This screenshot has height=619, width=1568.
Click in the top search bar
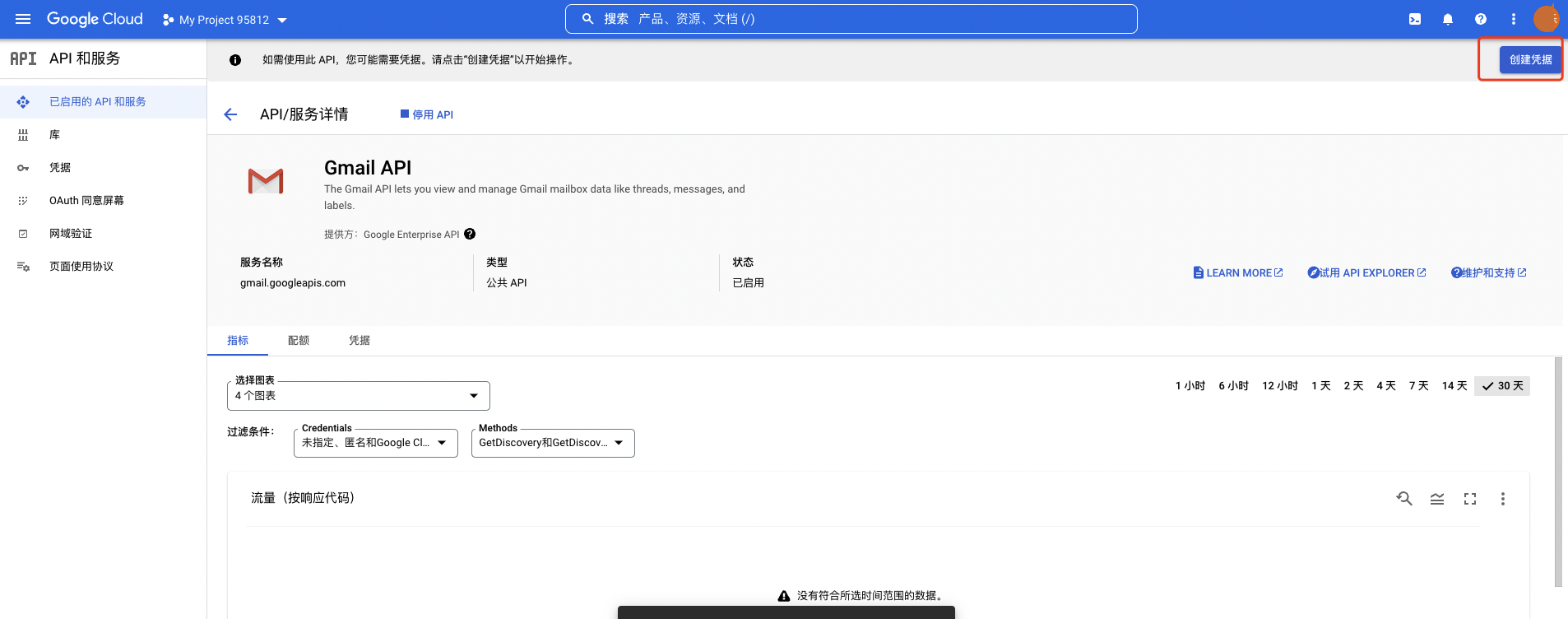point(851,19)
